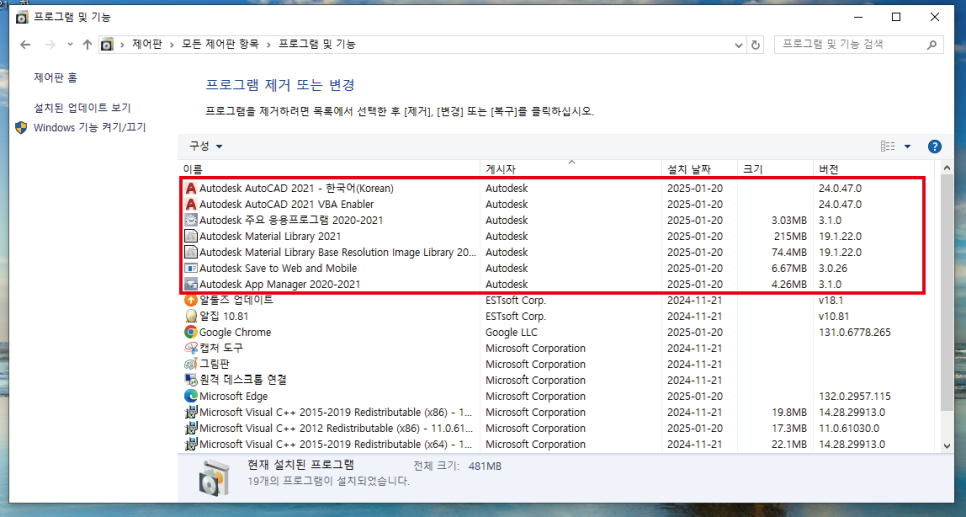Click the Autodesk App Manager 2020-2021 icon
The width and height of the screenshot is (966, 517).
click(191, 284)
